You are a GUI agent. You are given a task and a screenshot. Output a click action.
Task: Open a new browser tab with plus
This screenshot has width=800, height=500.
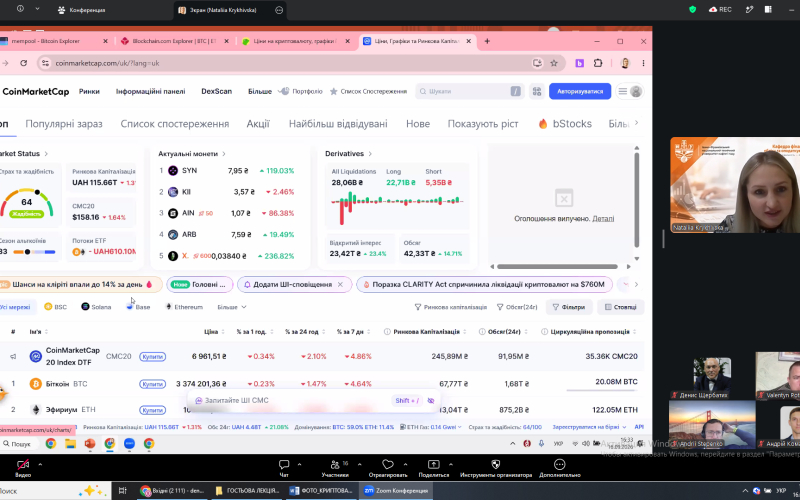(x=487, y=41)
